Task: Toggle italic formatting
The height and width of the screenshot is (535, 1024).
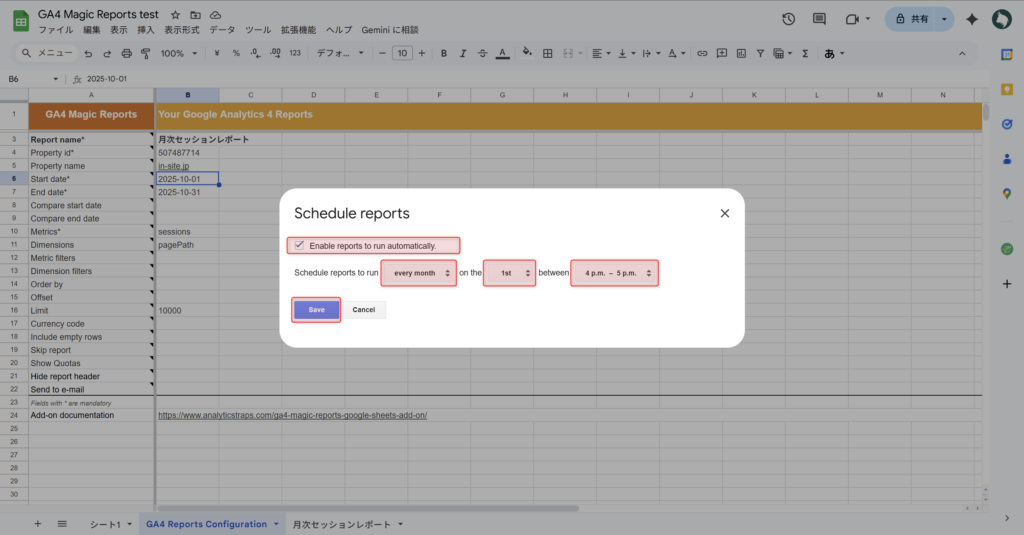Action: (463, 54)
